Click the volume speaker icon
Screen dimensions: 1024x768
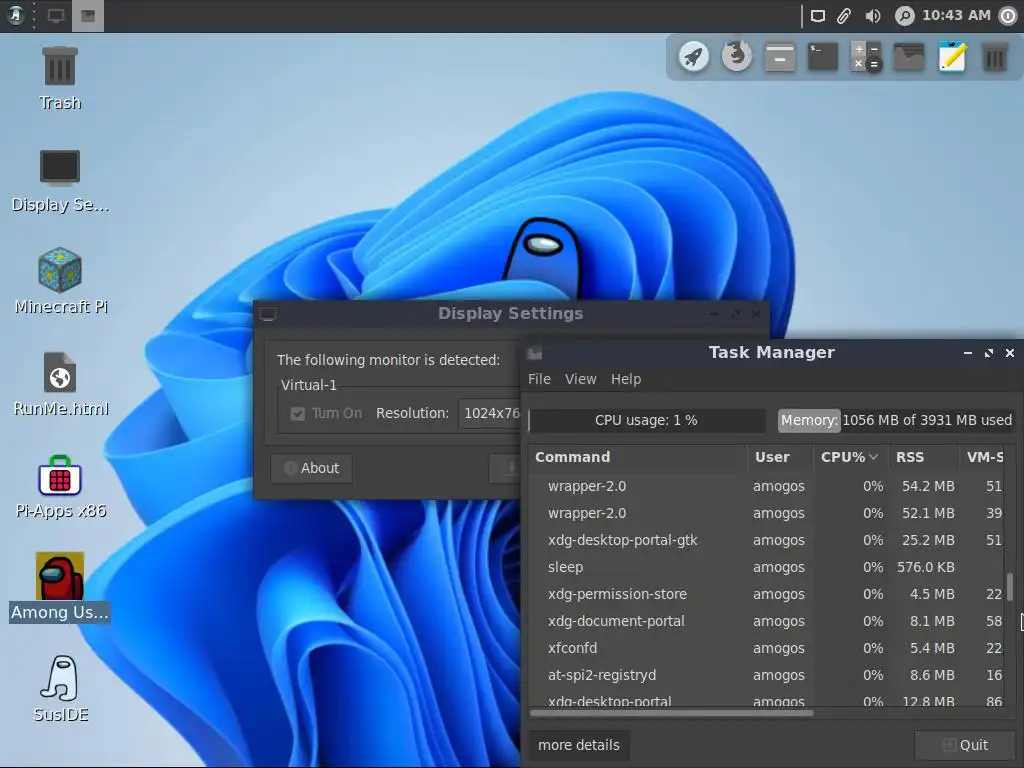(872, 16)
